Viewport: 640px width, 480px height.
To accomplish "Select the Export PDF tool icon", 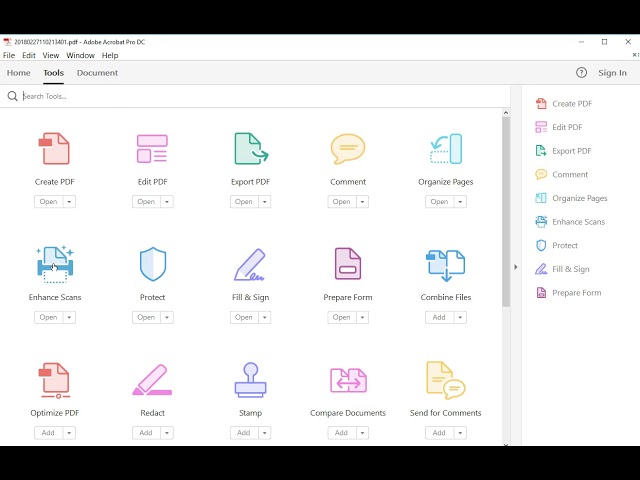I will pyautogui.click(x=250, y=149).
